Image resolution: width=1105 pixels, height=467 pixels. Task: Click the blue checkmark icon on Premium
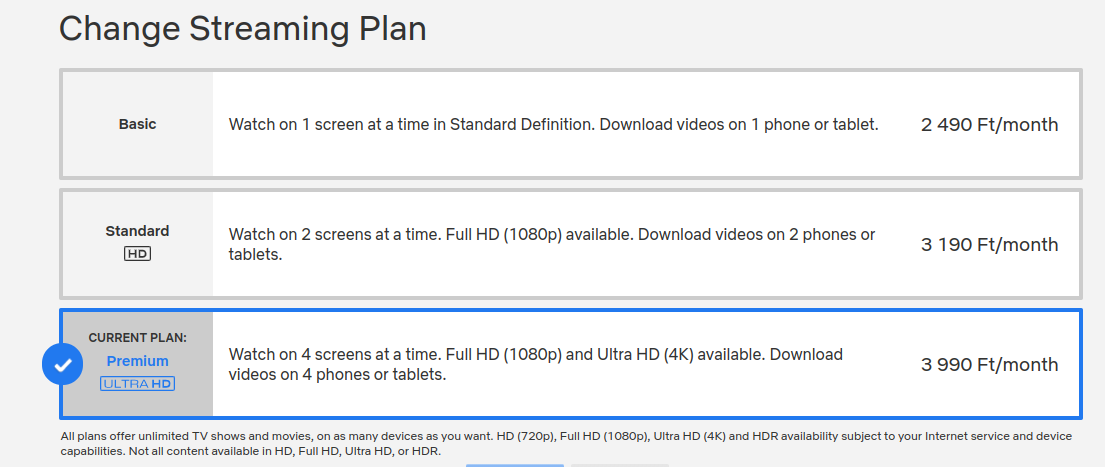pyautogui.click(x=62, y=365)
